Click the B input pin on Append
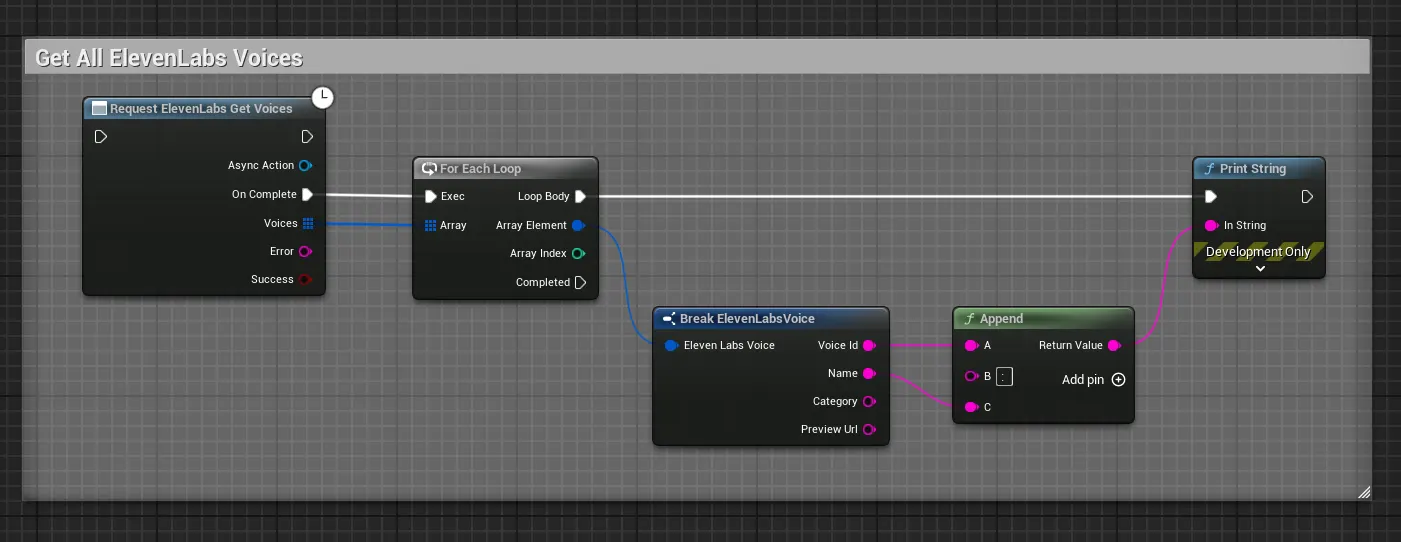The width and height of the screenshot is (1401, 542). click(971, 376)
